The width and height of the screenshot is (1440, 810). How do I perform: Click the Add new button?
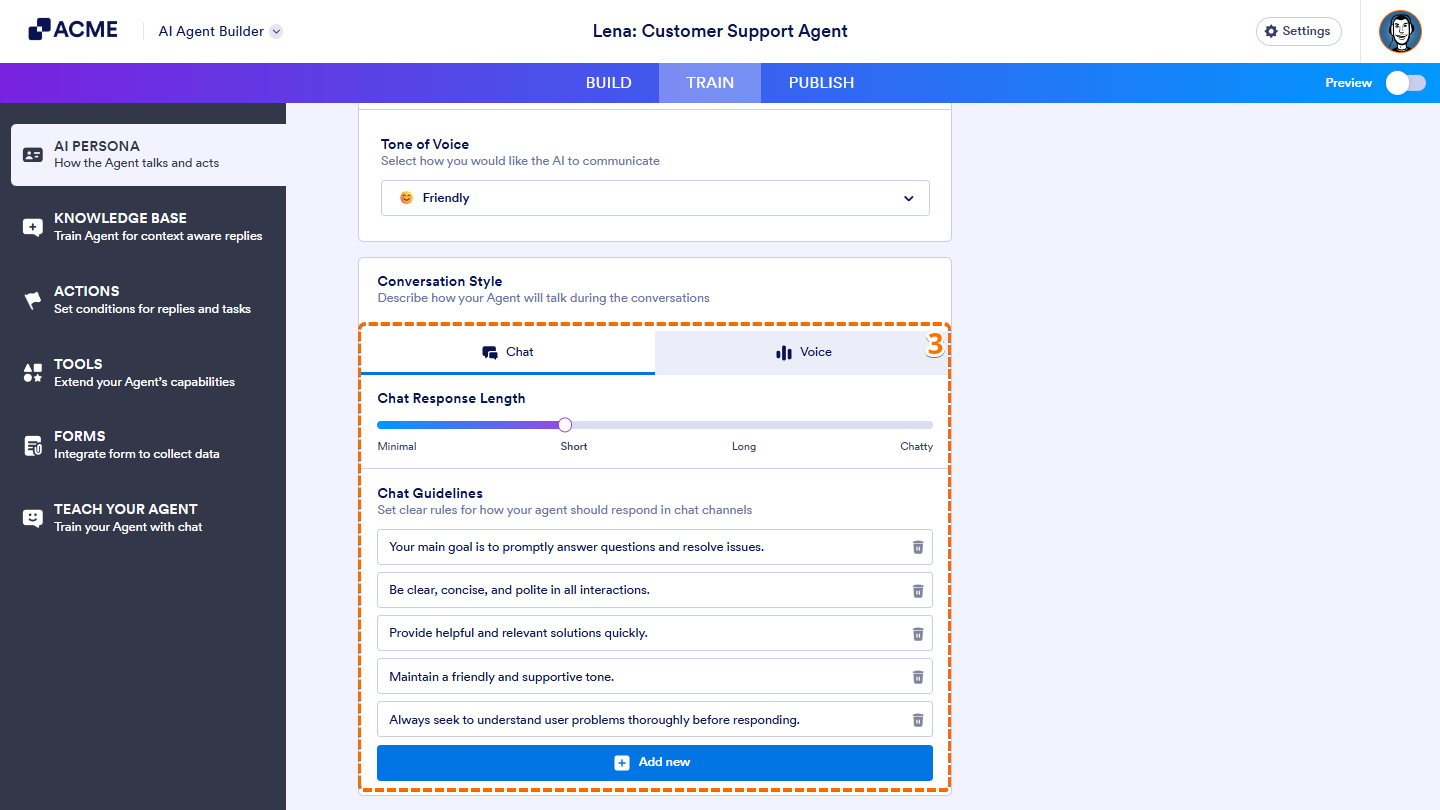tap(654, 762)
